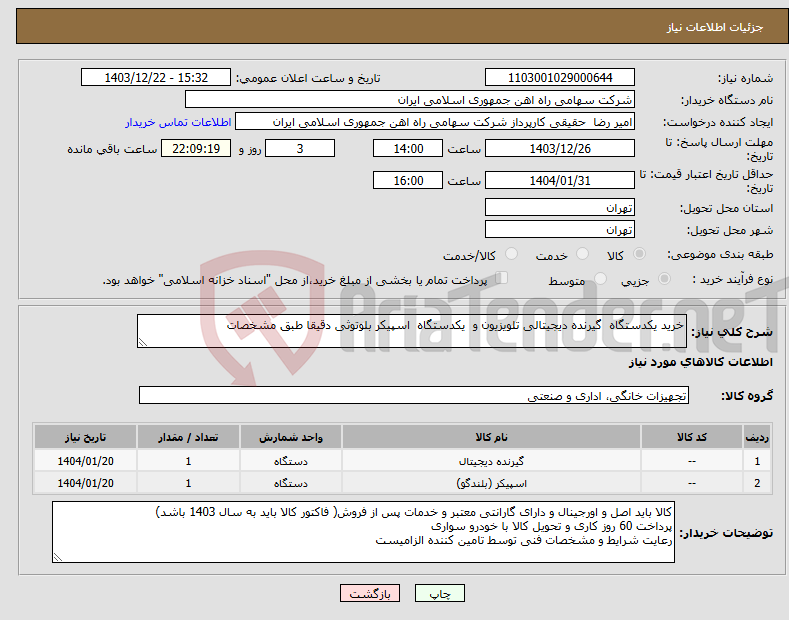Click the general need description text area

pos(412,331)
